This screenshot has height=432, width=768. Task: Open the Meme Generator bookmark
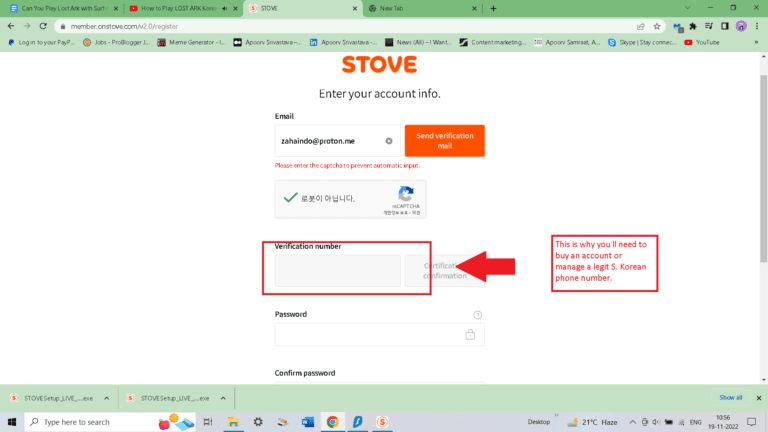click(192, 43)
